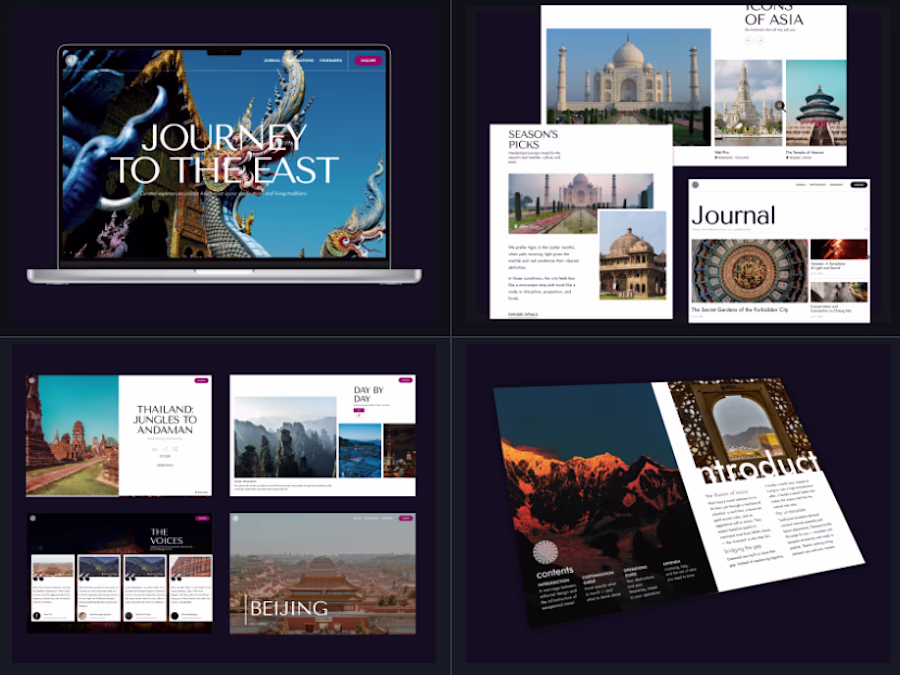The width and height of the screenshot is (900, 675).
Task: Open the ornate ceiling feature image in Journal
Action: tap(750, 271)
